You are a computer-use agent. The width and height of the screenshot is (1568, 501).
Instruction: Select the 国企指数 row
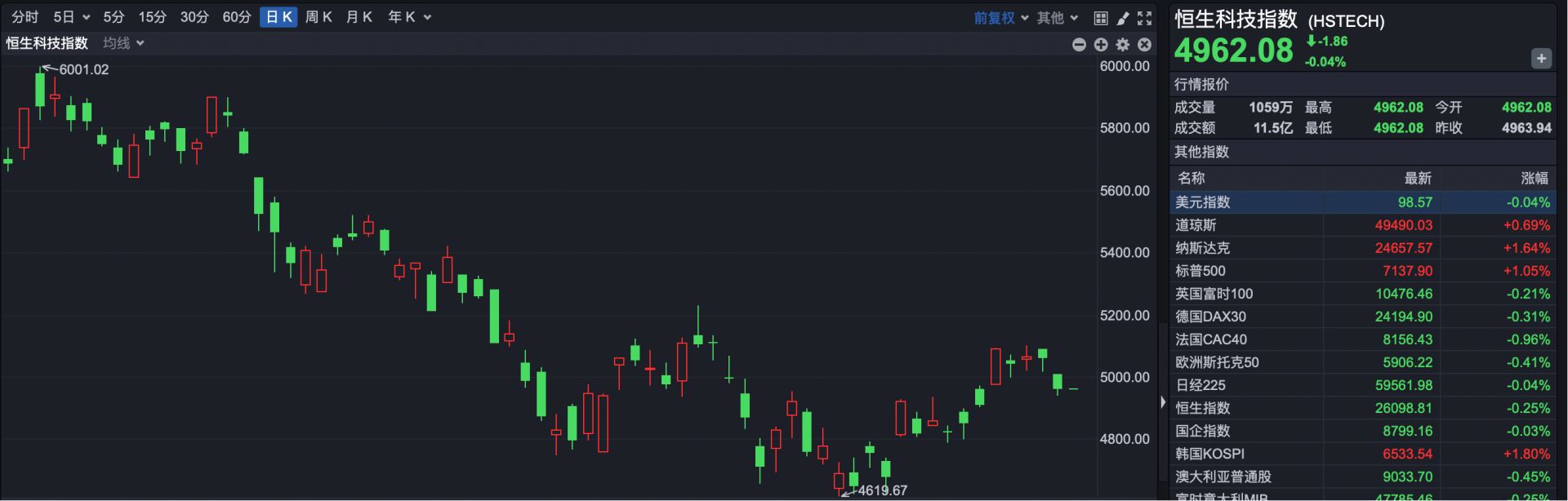coord(1362,431)
